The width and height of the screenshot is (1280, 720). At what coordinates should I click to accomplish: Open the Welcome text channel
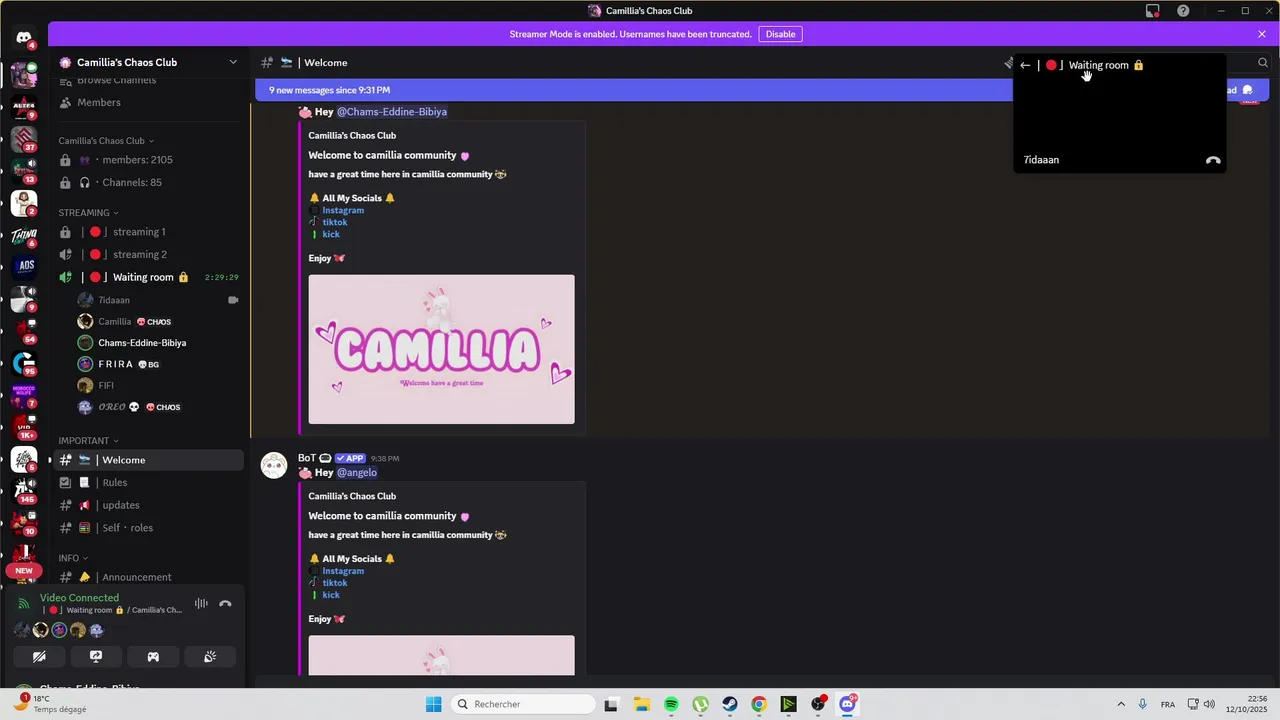pos(147,460)
